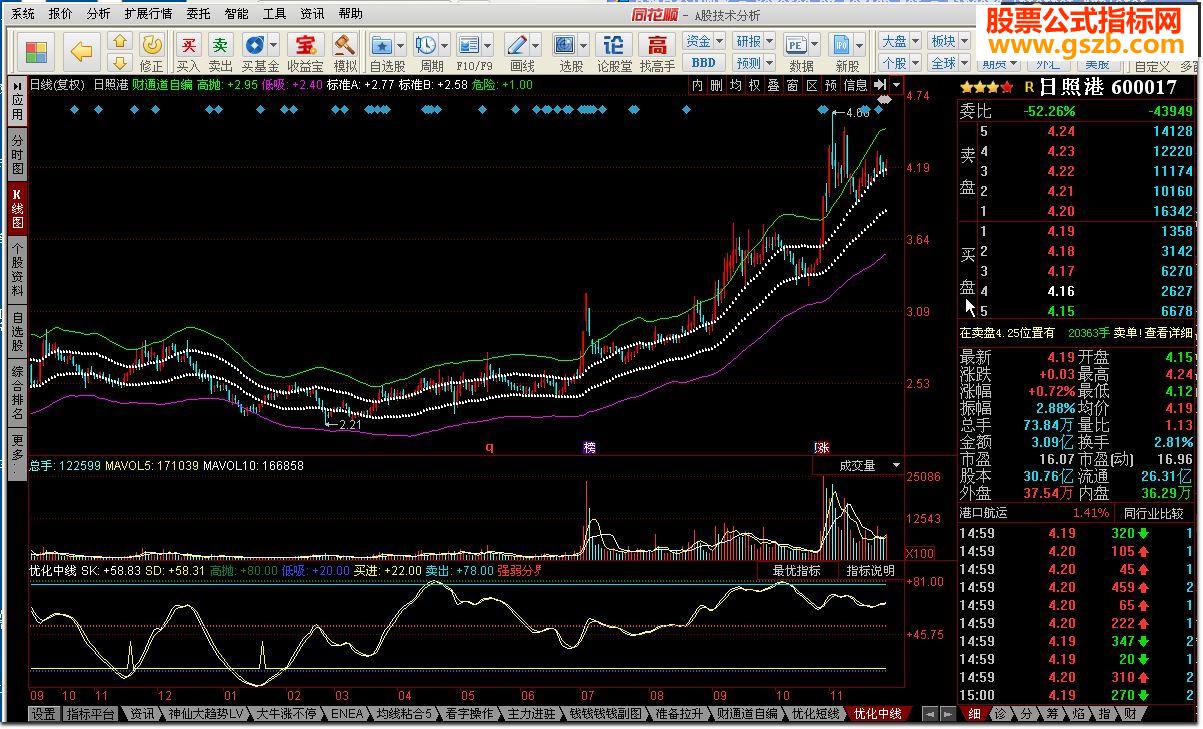Screen dimensions: 1203x729
Task: Click the red 买入 buy icon
Action: point(188,52)
